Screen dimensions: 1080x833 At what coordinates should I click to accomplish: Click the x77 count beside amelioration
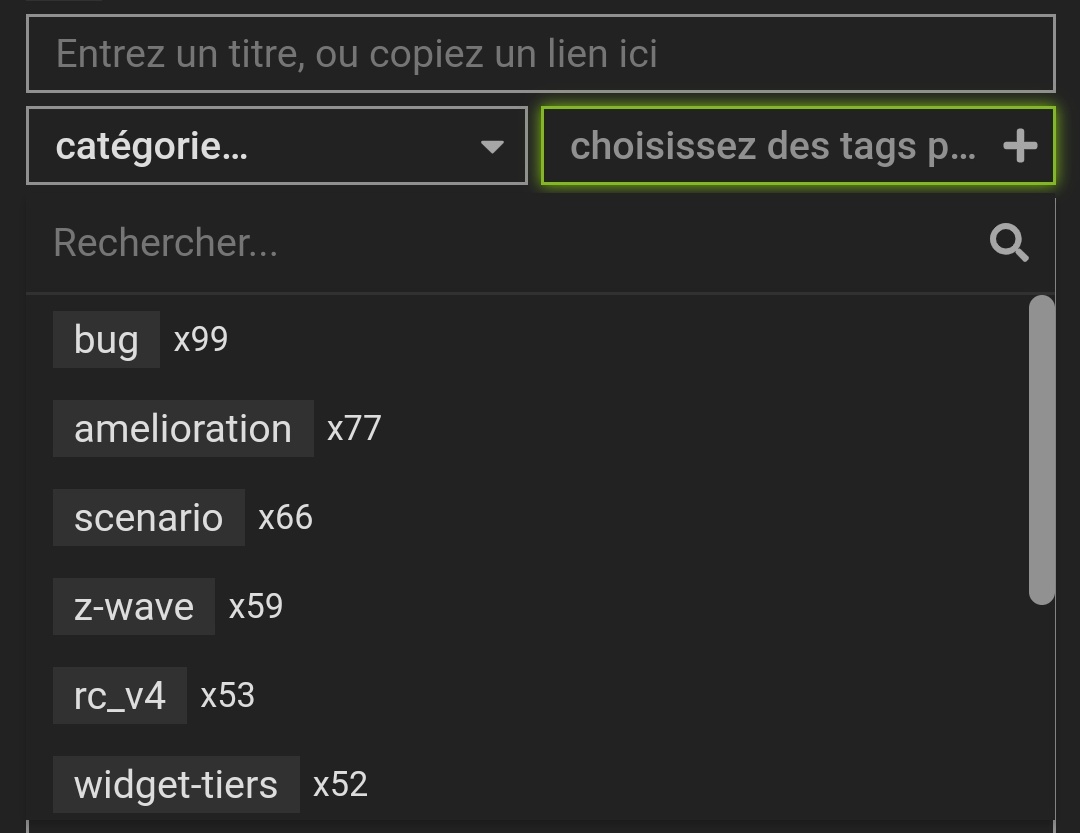(x=354, y=429)
